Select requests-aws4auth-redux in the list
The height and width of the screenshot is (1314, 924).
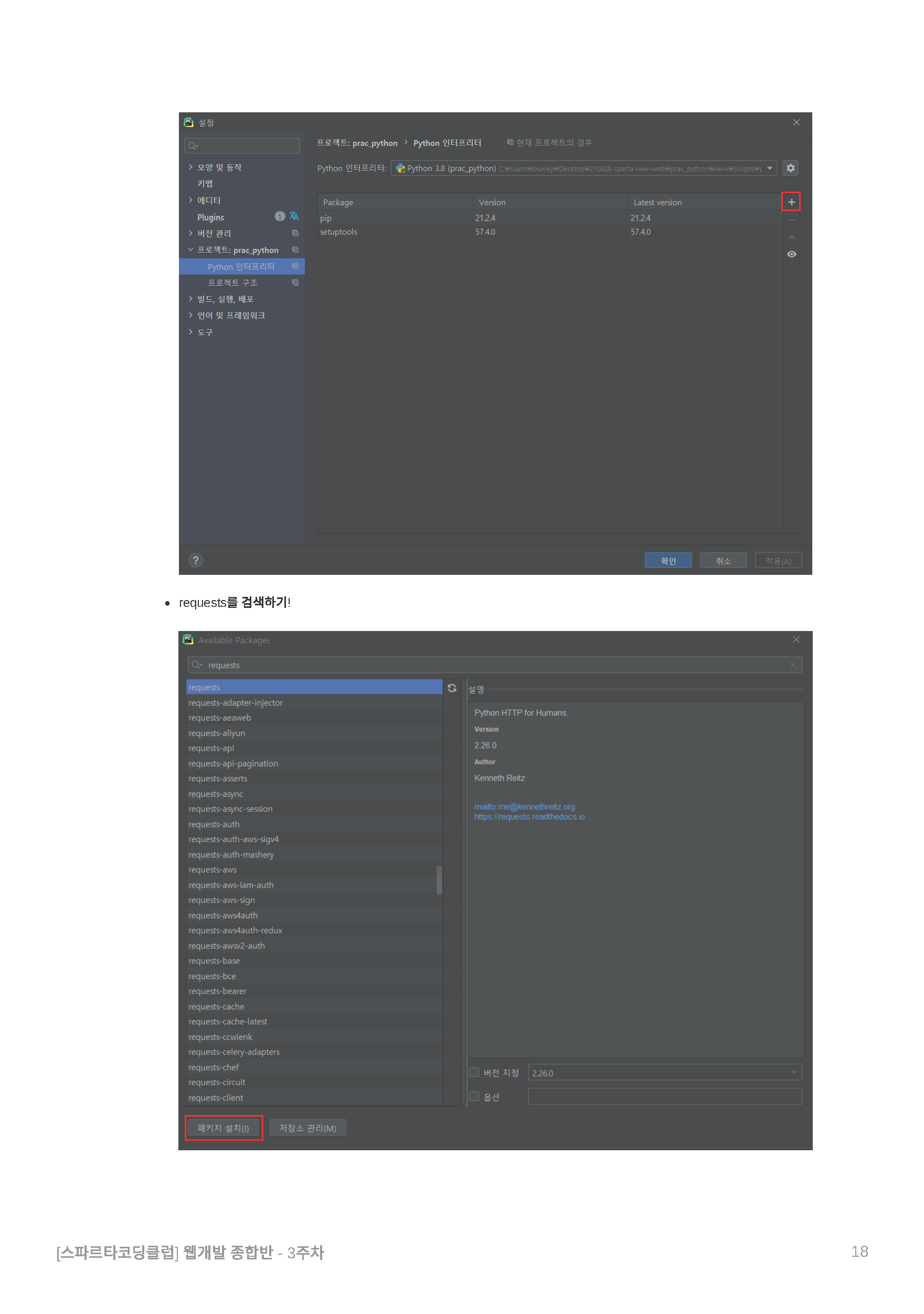point(314,930)
